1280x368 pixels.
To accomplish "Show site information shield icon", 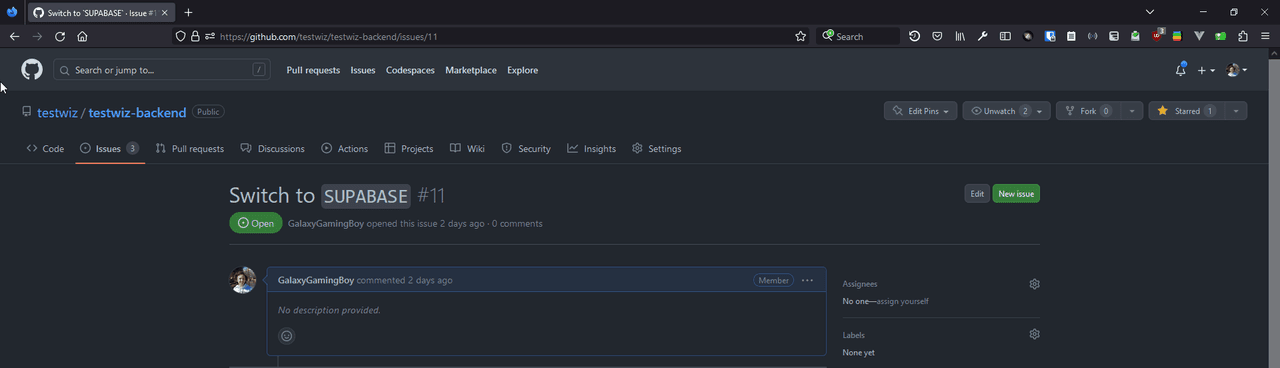I will pyautogui.click(x=181, y=36).
